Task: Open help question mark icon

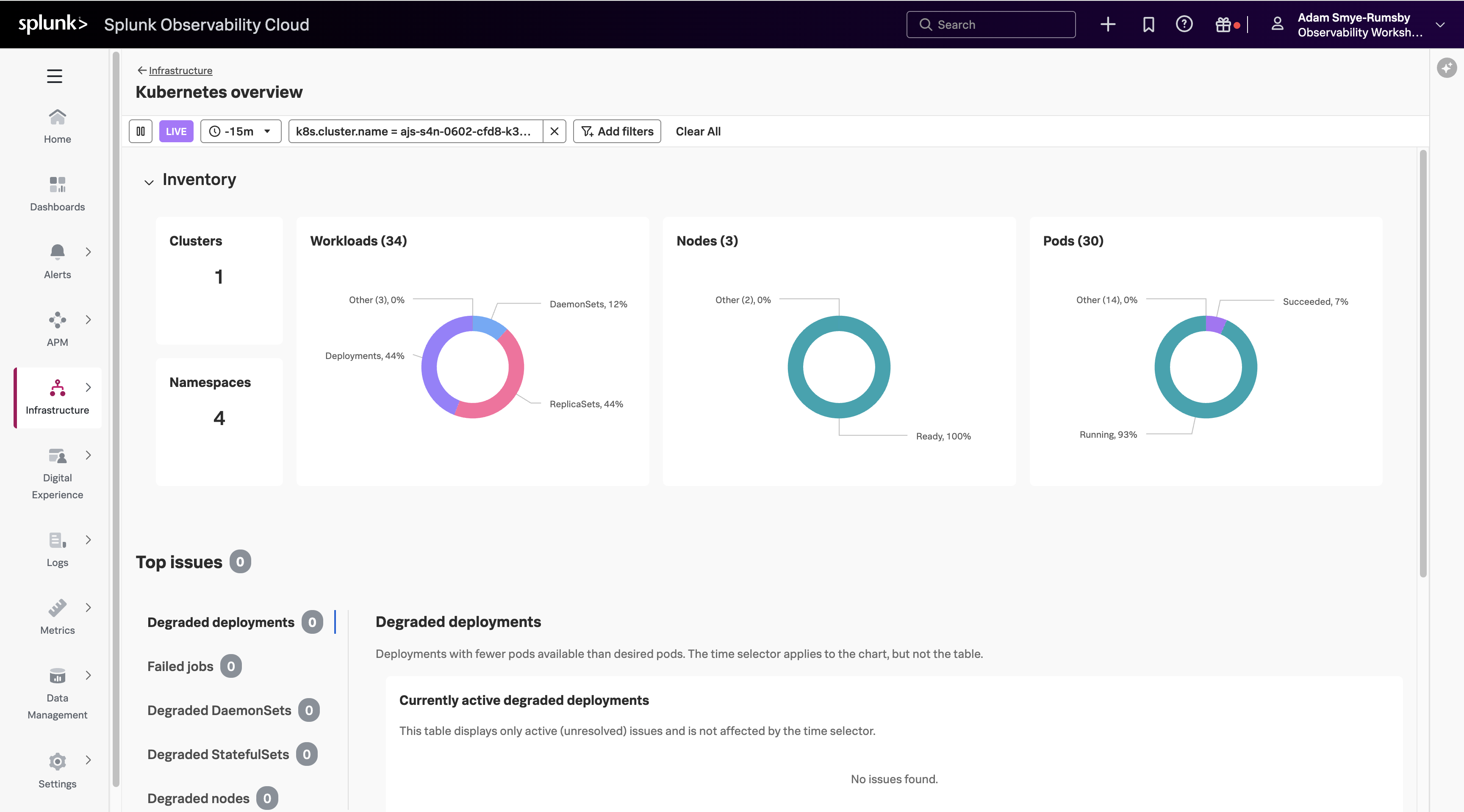Action: [x=1184, y=25]
